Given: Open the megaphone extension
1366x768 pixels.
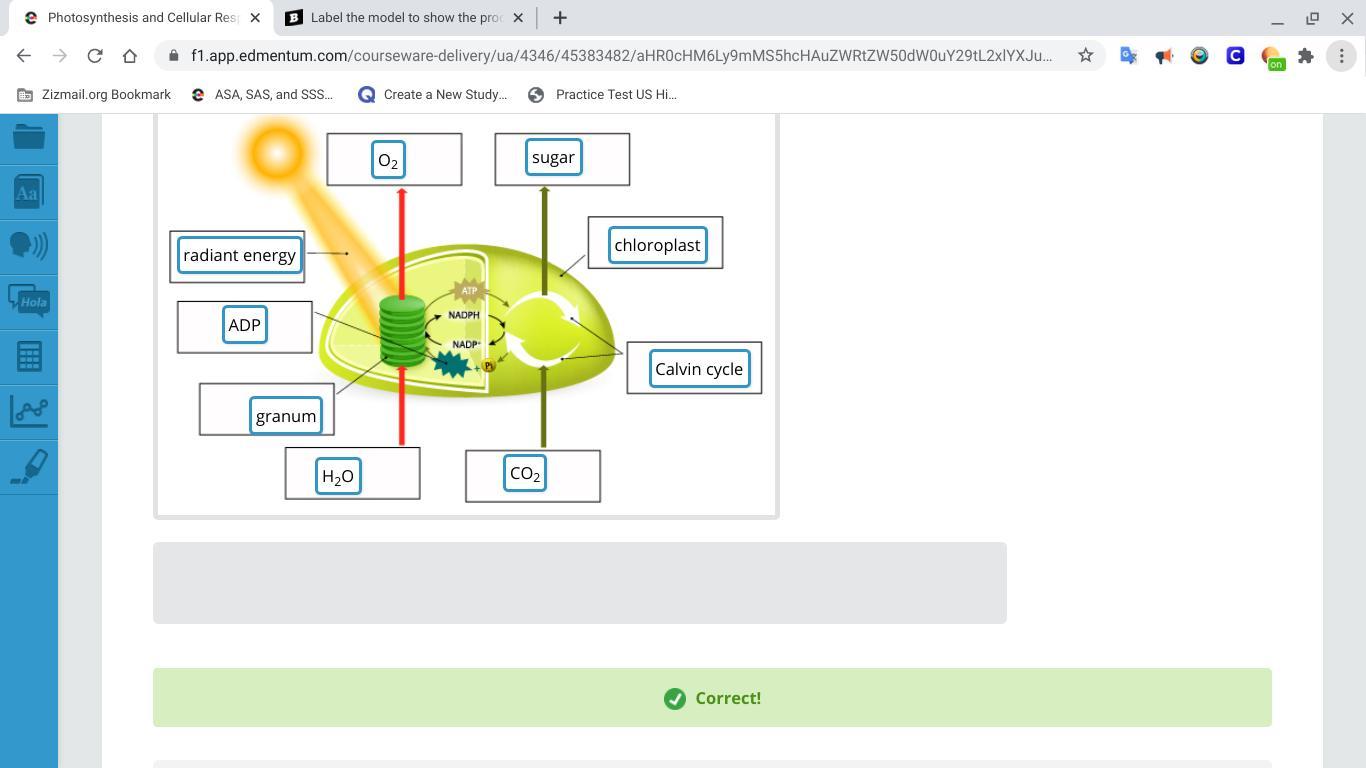Looking at the screenshot, I should click(x=1164, y=56).
